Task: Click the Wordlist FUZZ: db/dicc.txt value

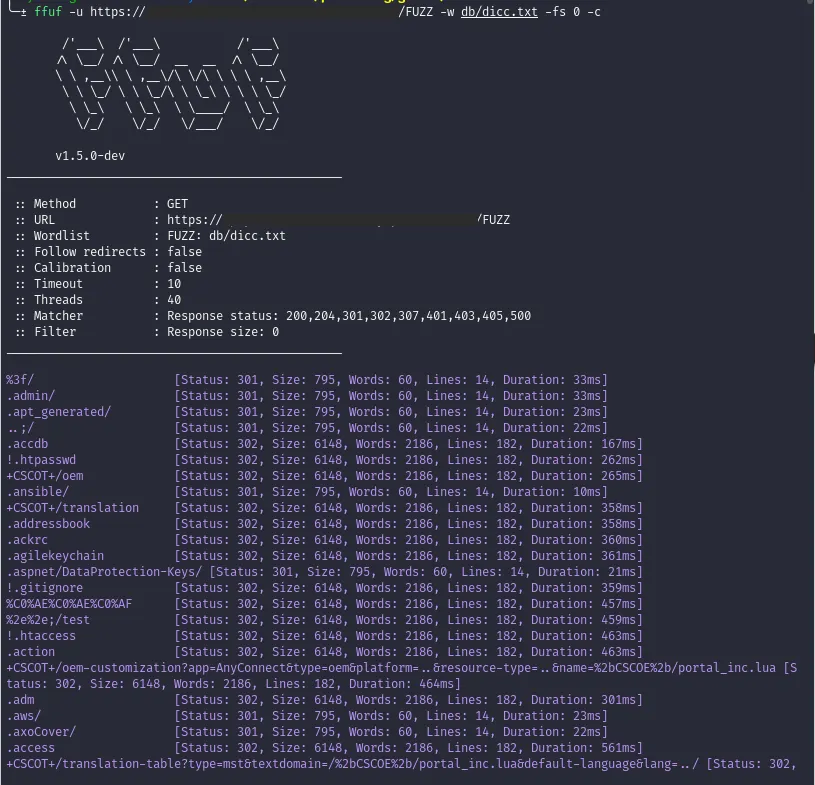Action: coord(226,236)
